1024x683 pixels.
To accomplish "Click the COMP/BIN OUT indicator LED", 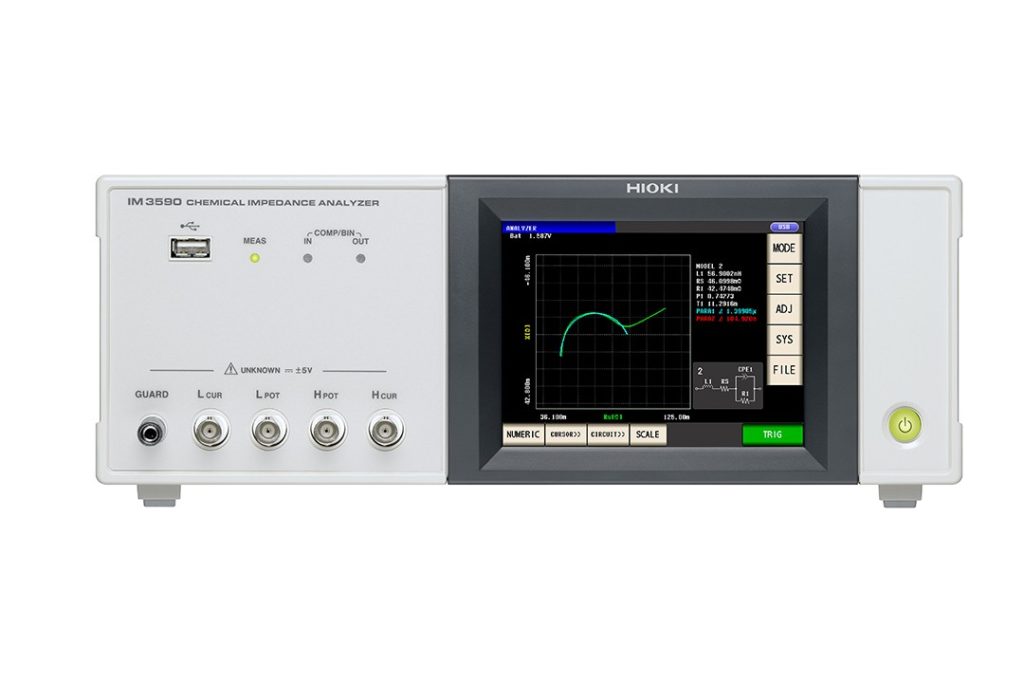I will [360, 258].
